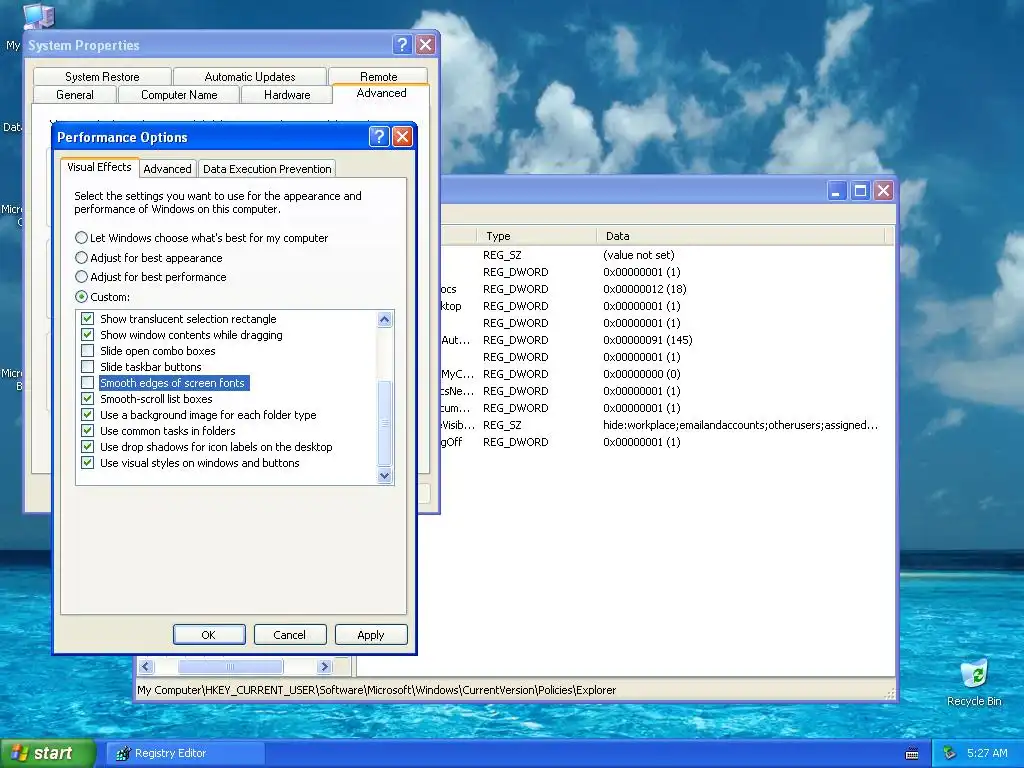Click the Type column header

point(537,236)
